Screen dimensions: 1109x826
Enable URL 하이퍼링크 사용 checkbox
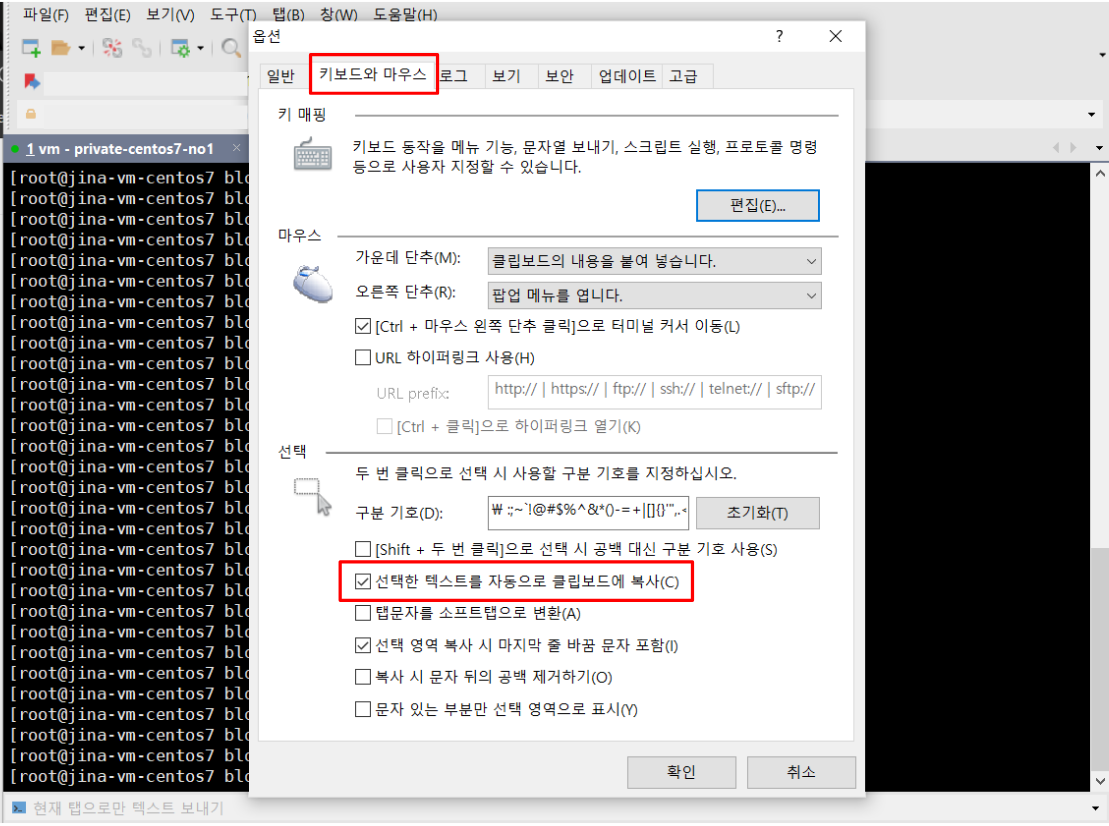363,358
